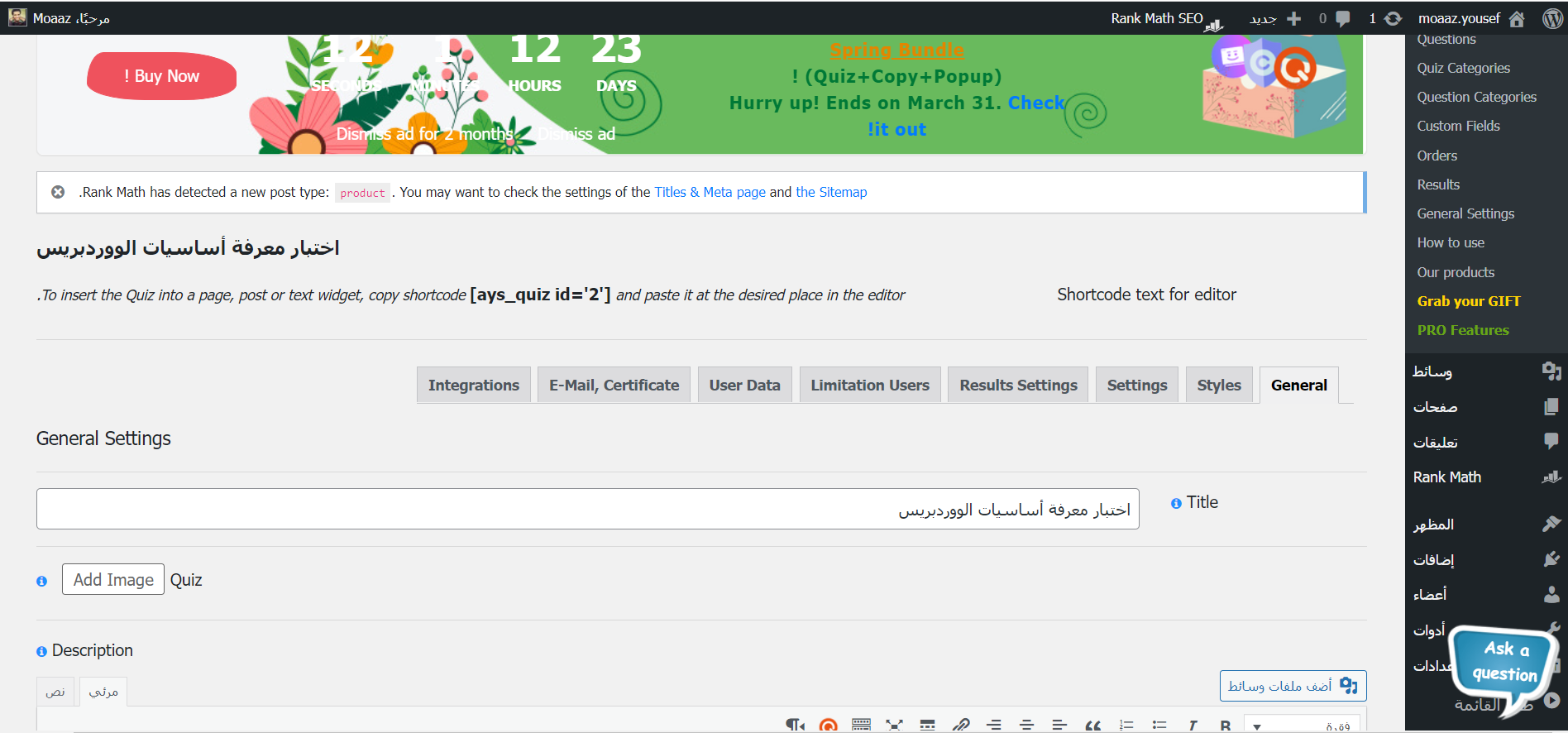Viewport: 1568px width, 733px height.
Task: Switch to the Settings tab
Action: [1137, 385]
